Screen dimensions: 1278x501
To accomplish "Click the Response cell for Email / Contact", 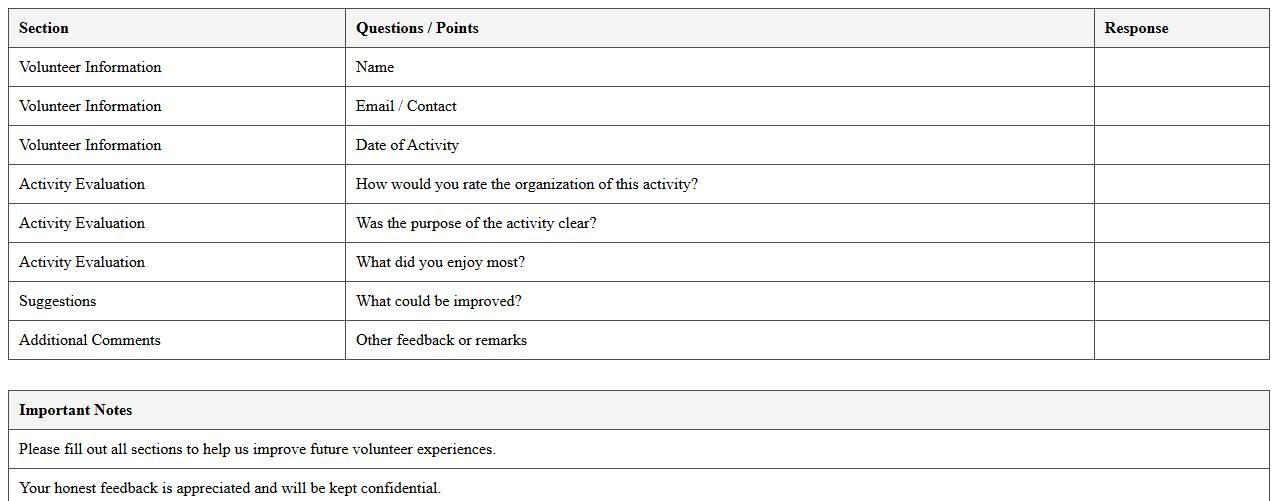I will pos(1181,106).
